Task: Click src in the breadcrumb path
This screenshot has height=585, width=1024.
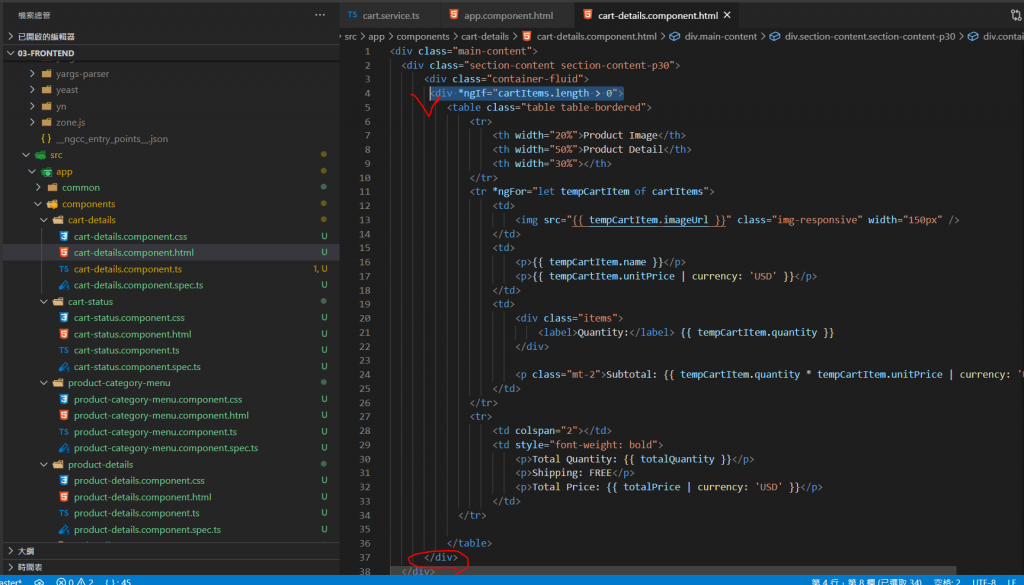Action: pyautogui.click(x=351, y=37)
